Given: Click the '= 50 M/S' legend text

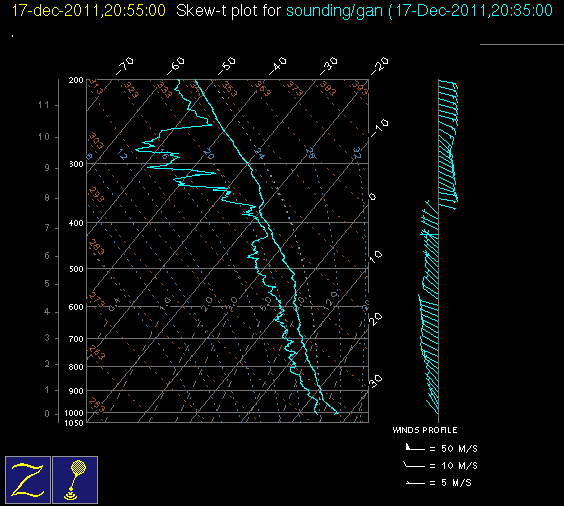Looking at the screenshot, I should click(x=454, y=448).
